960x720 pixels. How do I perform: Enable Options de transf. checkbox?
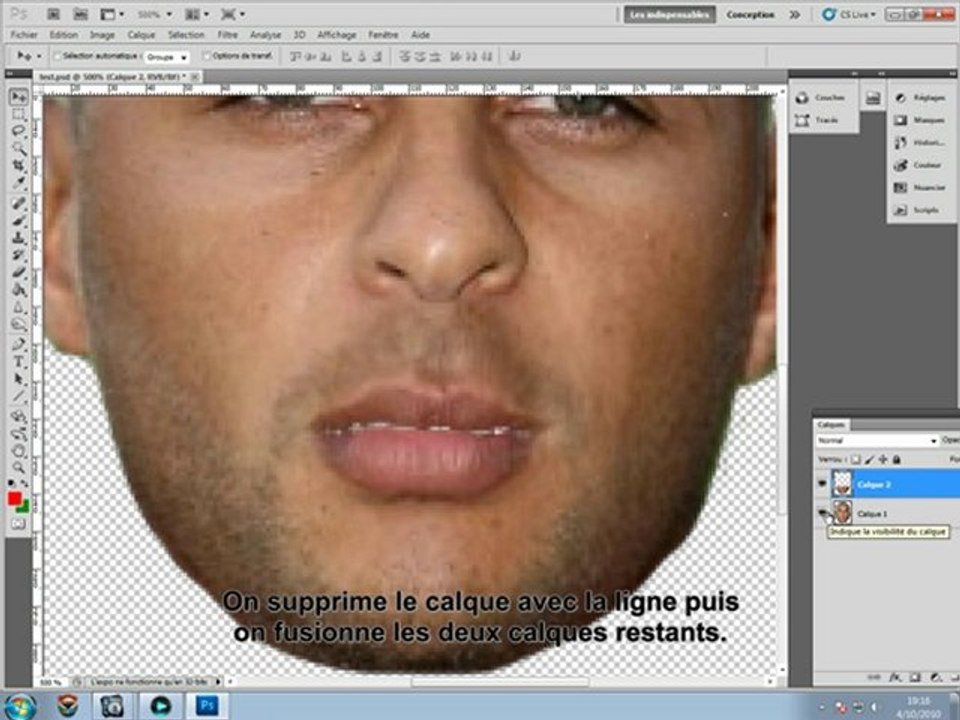point(206,56)
